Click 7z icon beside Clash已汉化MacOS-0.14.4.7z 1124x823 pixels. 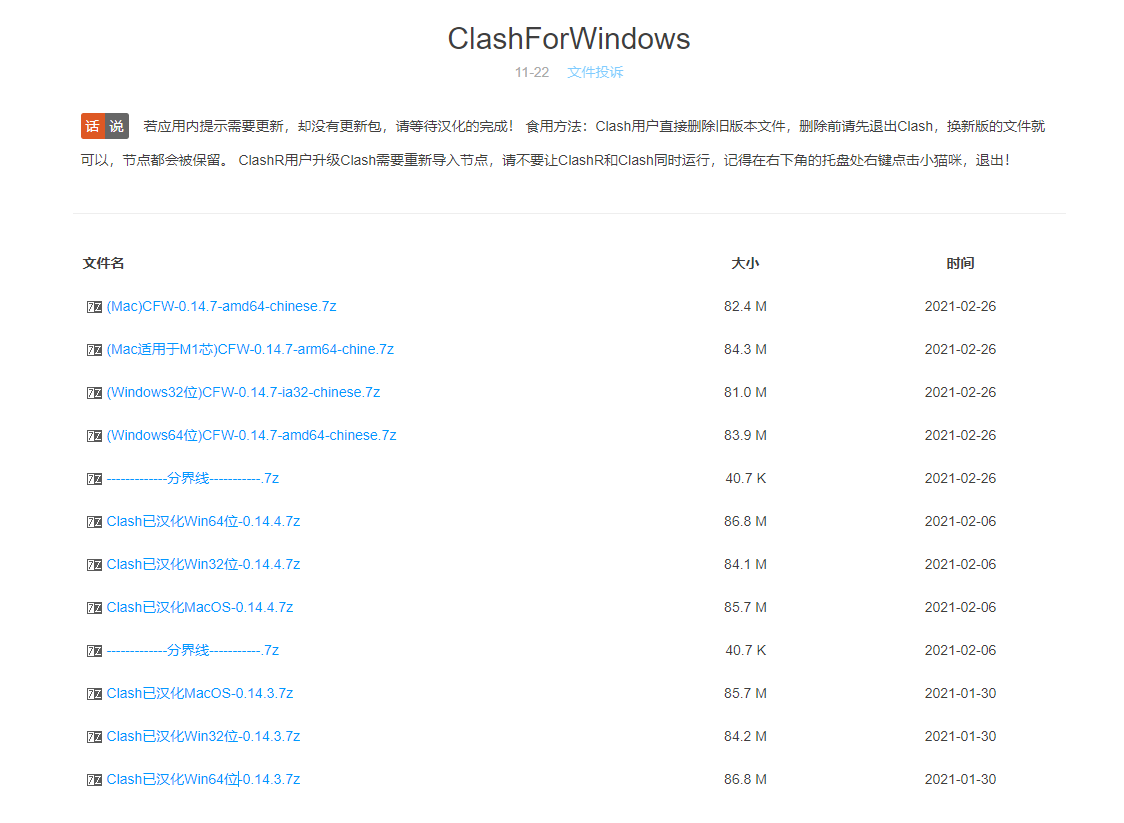point(94,608)
